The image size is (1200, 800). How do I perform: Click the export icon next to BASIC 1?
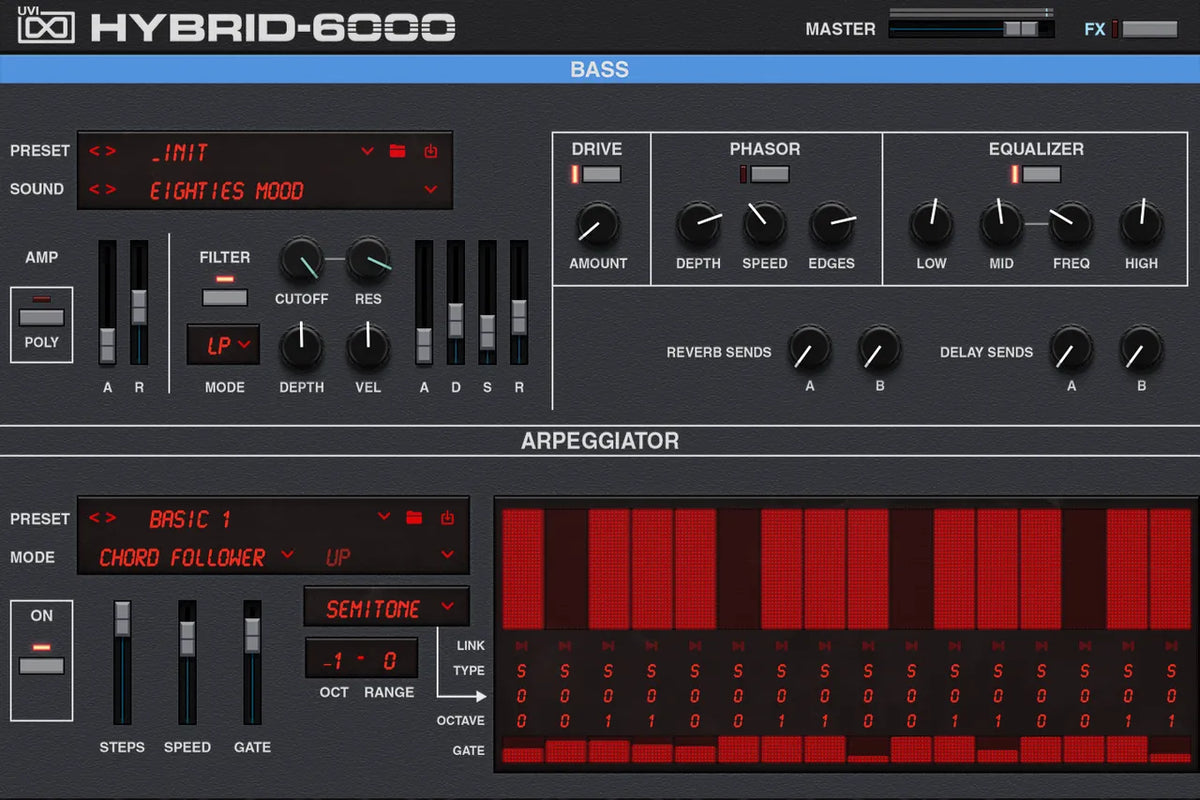[446, 518]
